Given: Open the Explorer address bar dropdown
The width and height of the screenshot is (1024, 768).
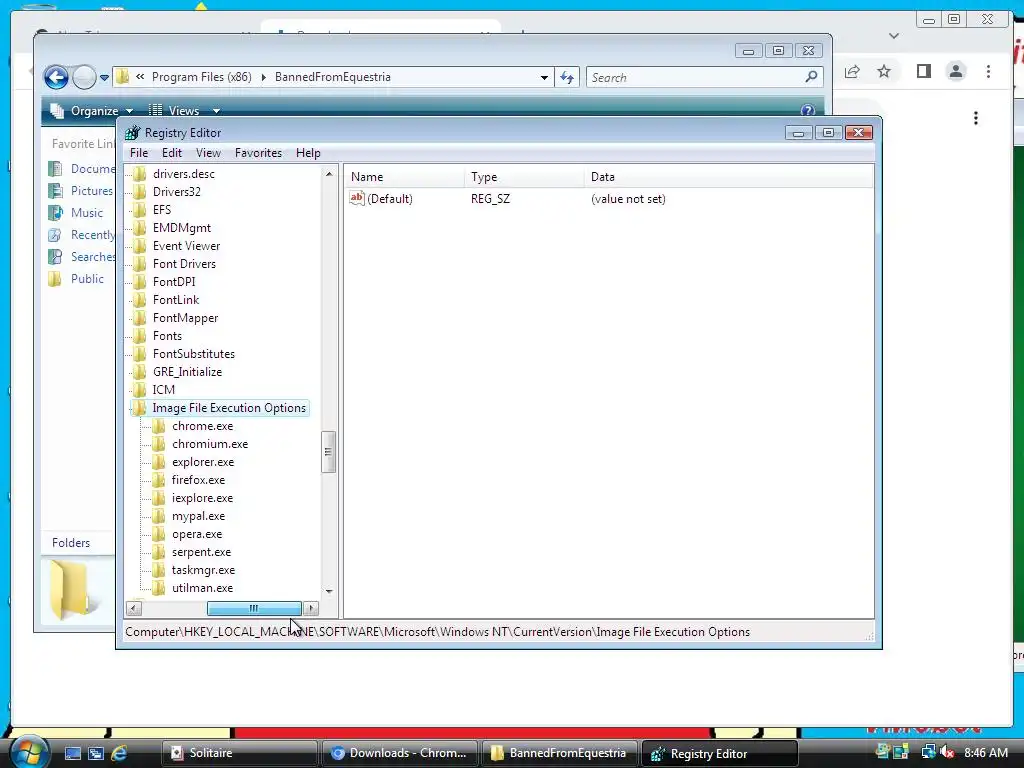Looking at the screenshot, I should pos(544,77).
